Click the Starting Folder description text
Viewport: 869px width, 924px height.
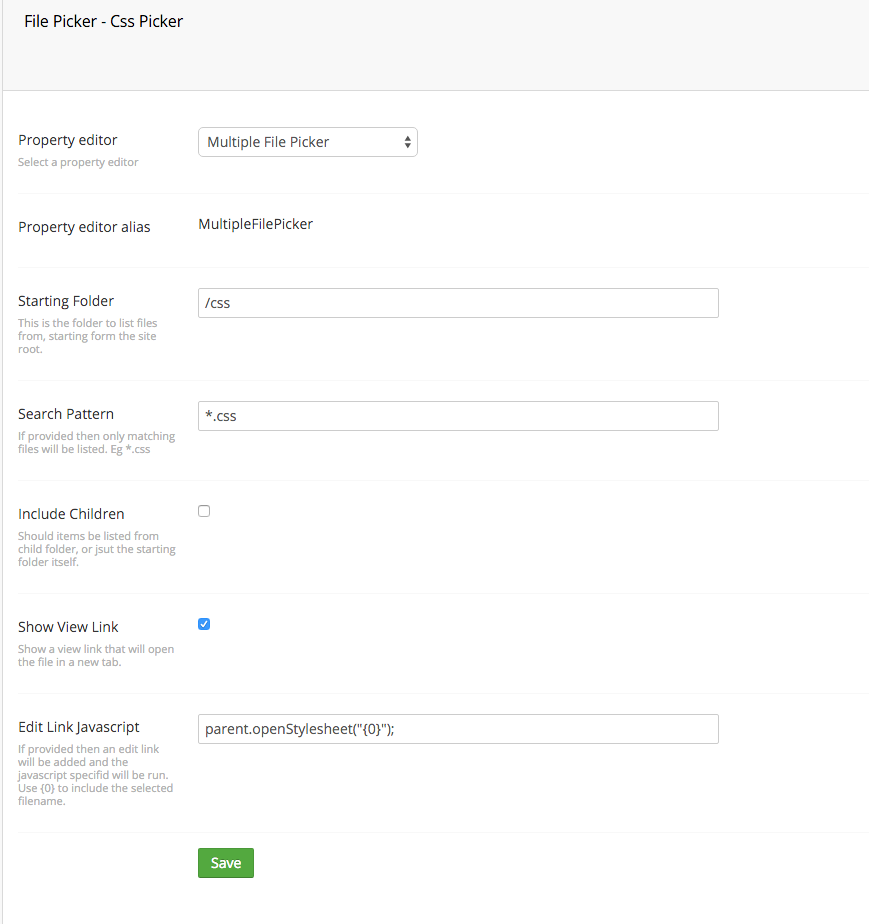coord(88,336)
